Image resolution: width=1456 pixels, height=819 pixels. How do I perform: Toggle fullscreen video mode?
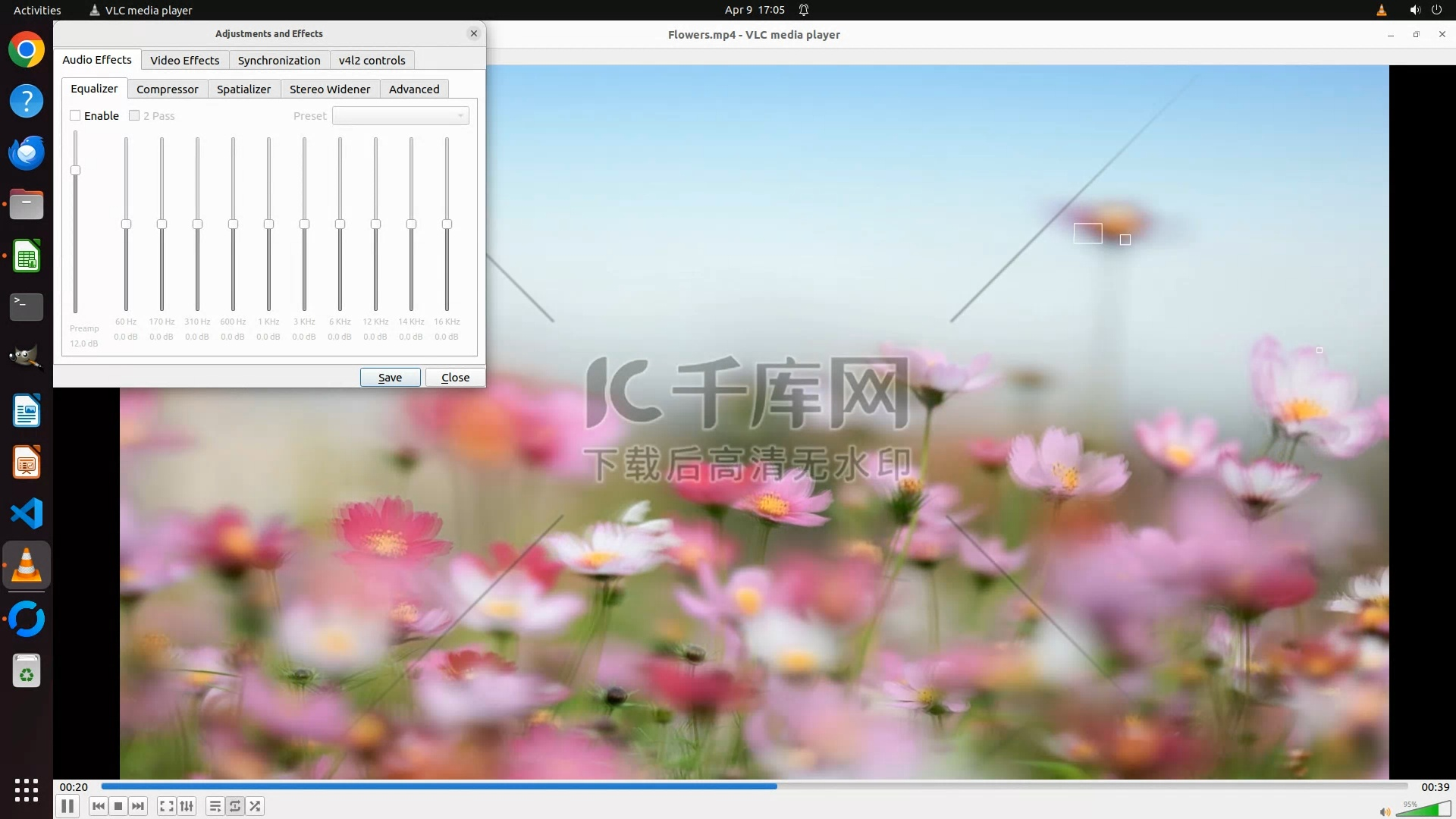167,806
